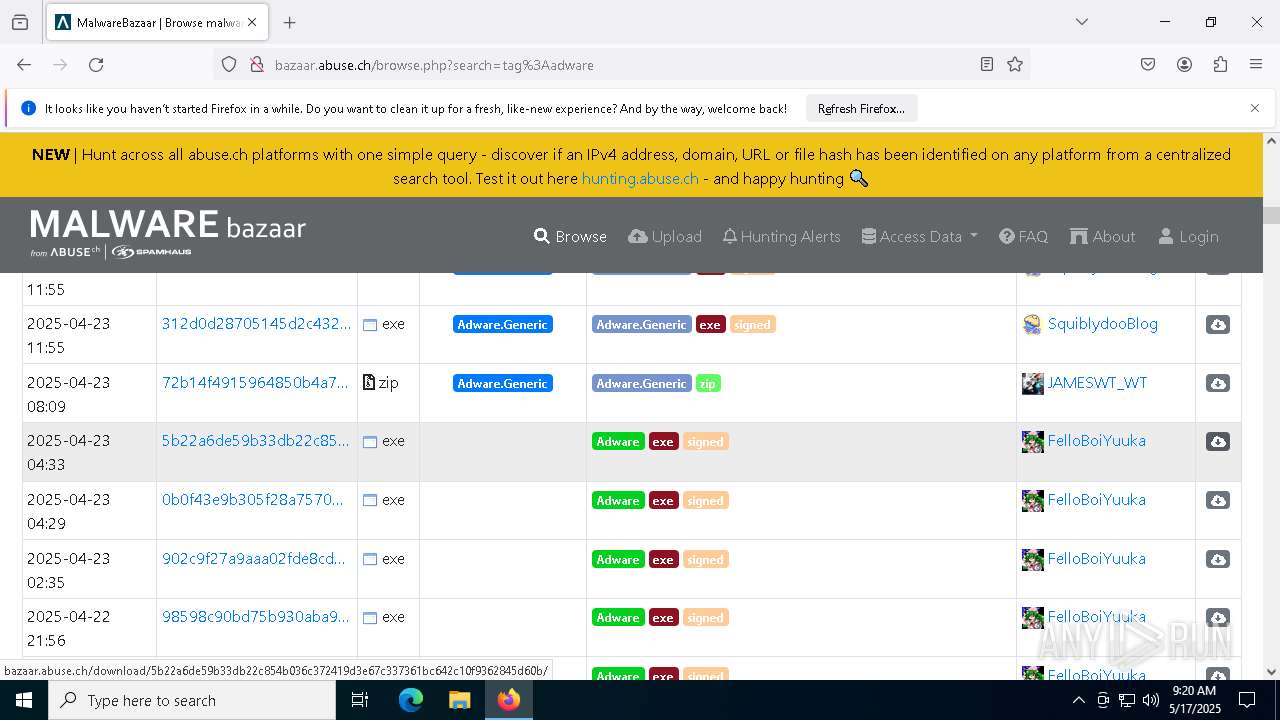Focus the browser URL address bar

click(622, 64)
